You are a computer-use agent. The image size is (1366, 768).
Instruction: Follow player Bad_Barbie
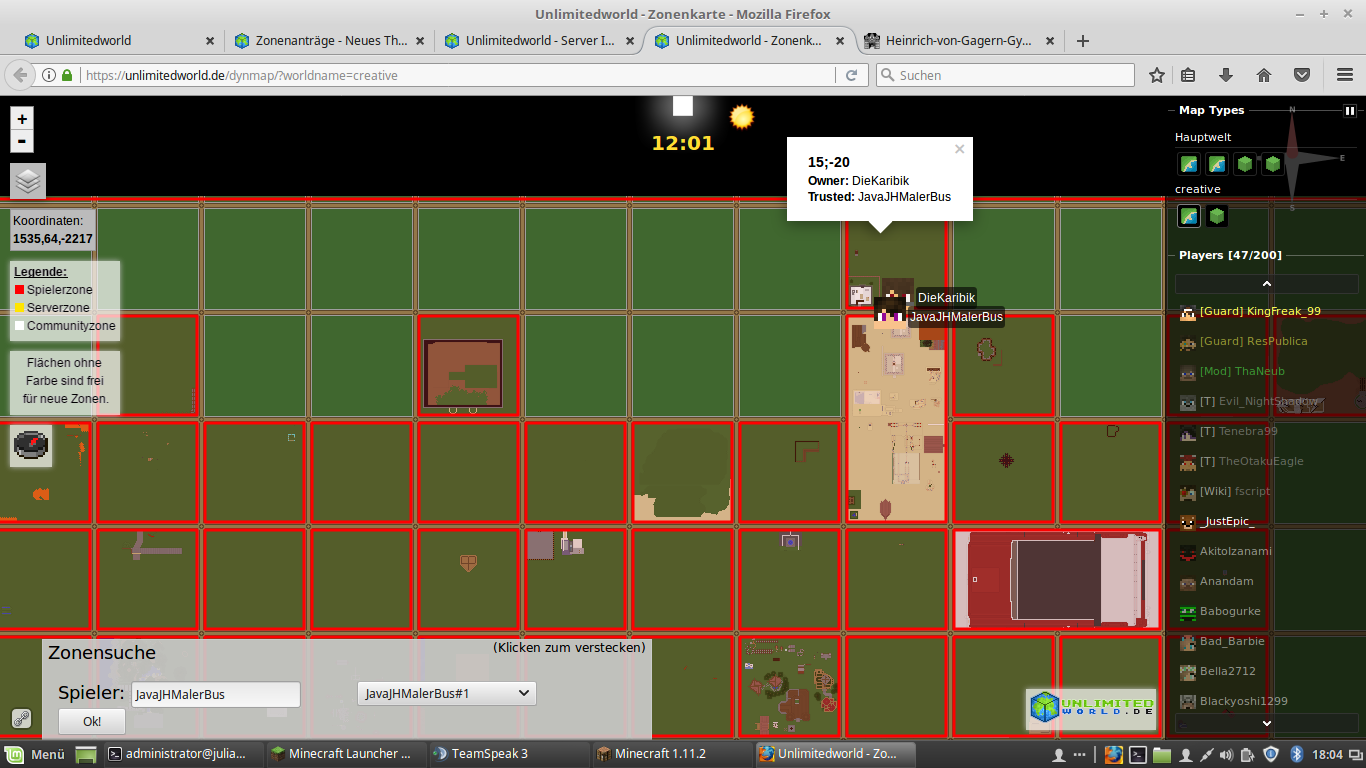coord(1232,641)
